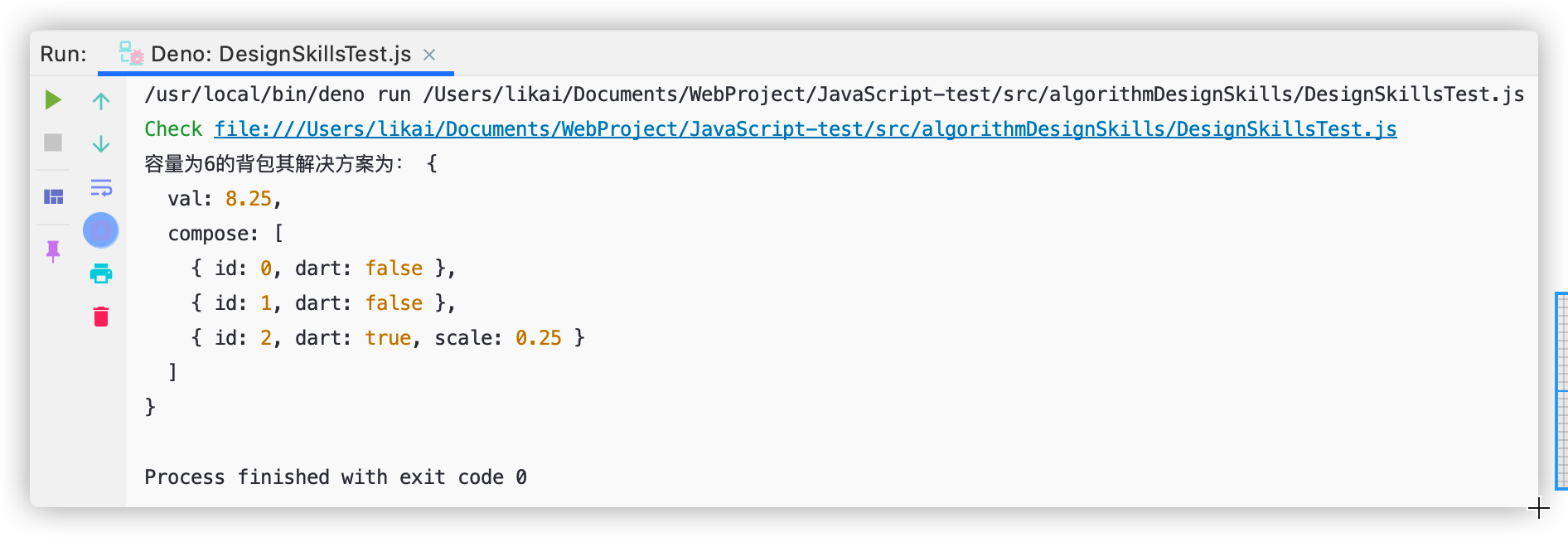The width and height of the screenshot is (1568, 537).
Task: Click the blue grid panel at right edge
Action: point(1561,390)
